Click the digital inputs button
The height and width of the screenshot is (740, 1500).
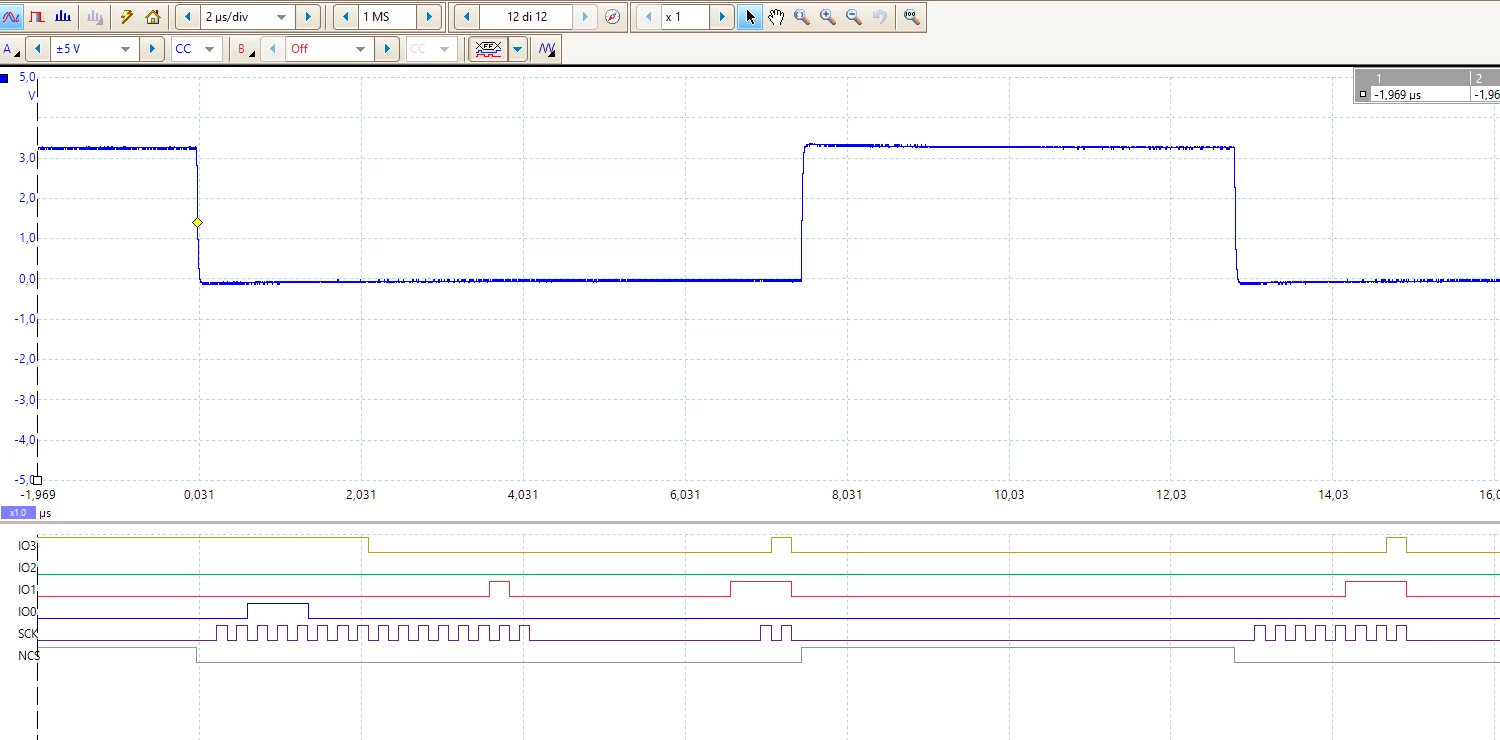point(488,49)
